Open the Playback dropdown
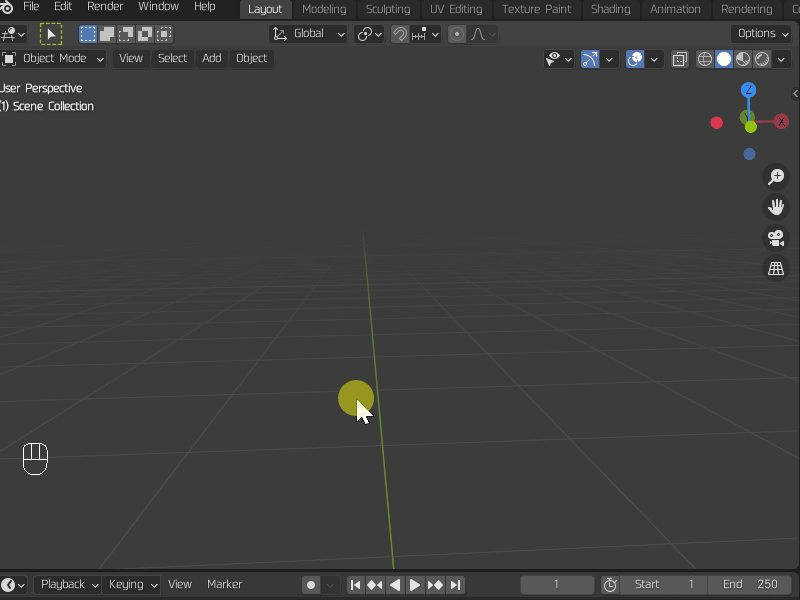This screenshot has height=600, width=800. coord(68,585)
